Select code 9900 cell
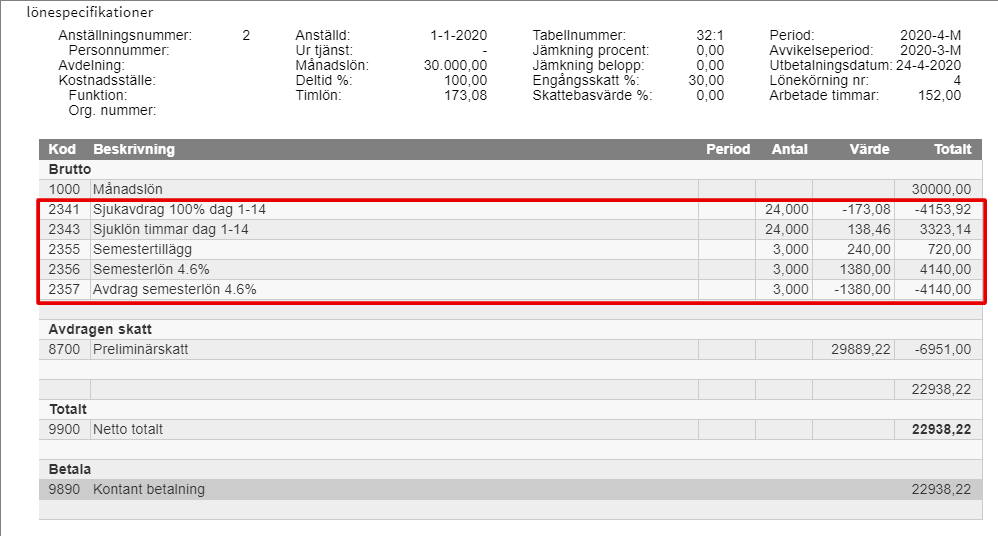Screen dimensions: 998x536 [64, 430]
